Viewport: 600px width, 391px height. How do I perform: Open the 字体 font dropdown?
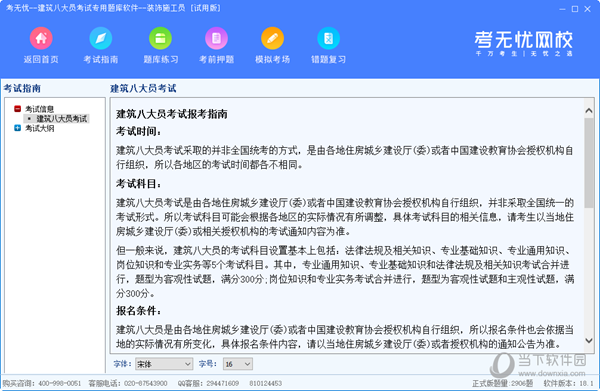pos(164,364)
